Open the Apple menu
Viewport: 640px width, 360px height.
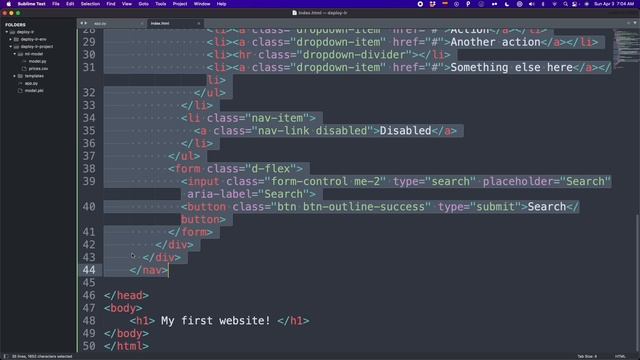click(x=9, y=4)
